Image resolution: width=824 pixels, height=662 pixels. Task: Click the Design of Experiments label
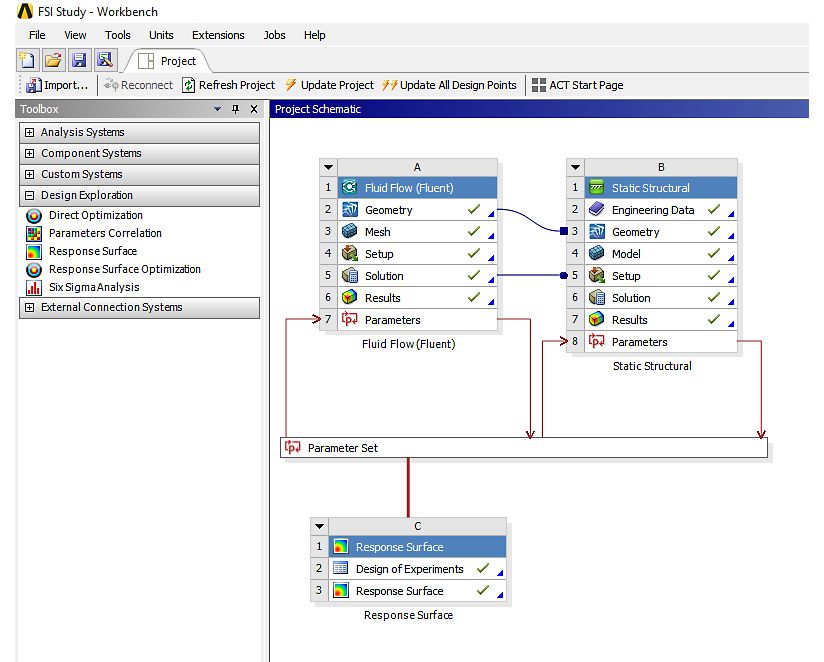[409, 569]
